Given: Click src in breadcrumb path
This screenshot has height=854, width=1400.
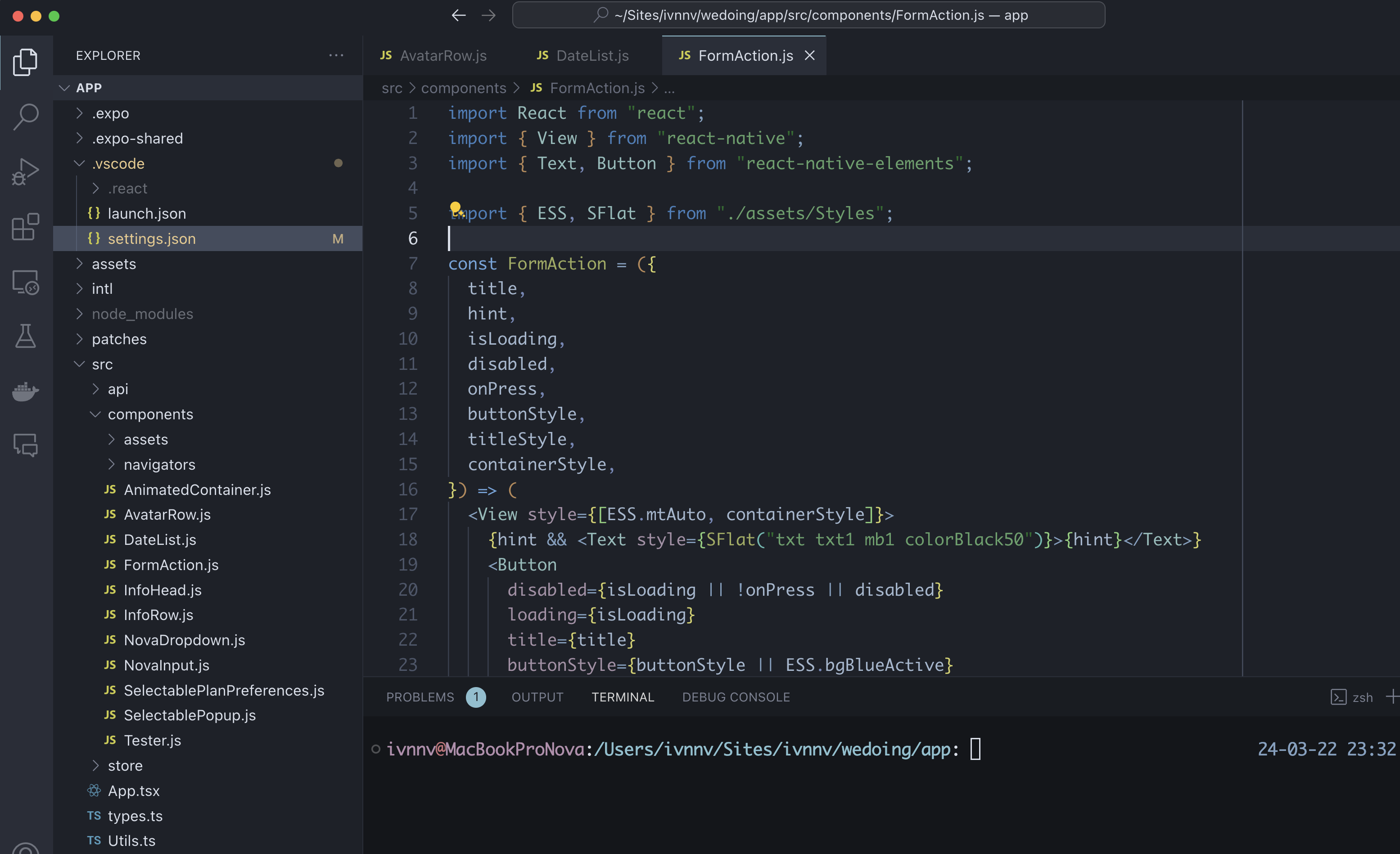Looking at the screenshot, I should tap(392, 88).
